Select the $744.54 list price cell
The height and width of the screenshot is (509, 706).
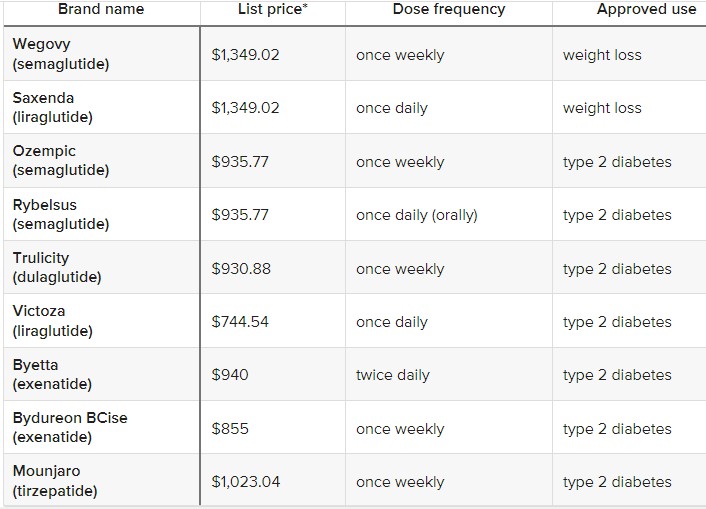[240, 322]
